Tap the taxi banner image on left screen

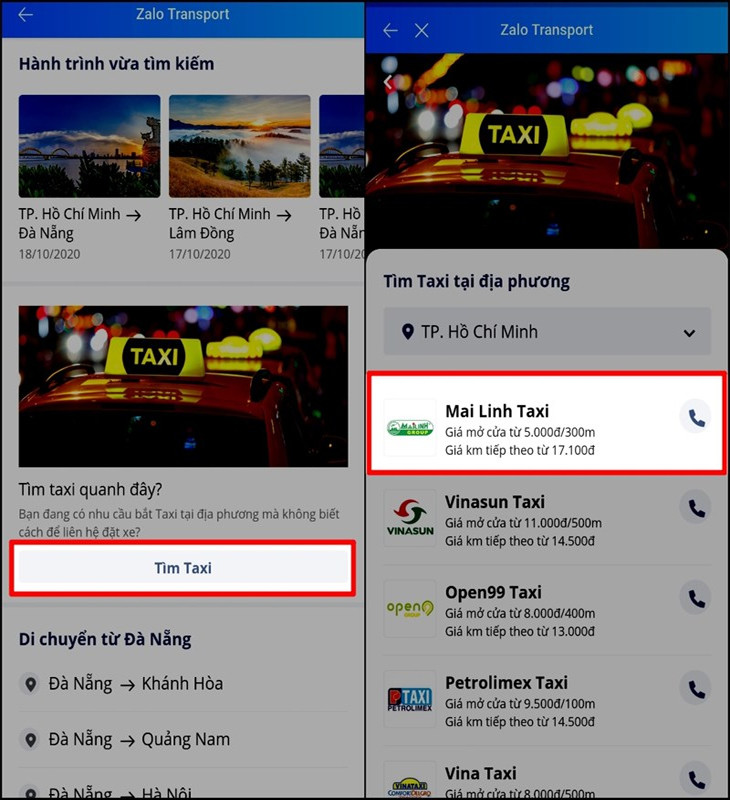pyautogui.click(x=183, y=386)
